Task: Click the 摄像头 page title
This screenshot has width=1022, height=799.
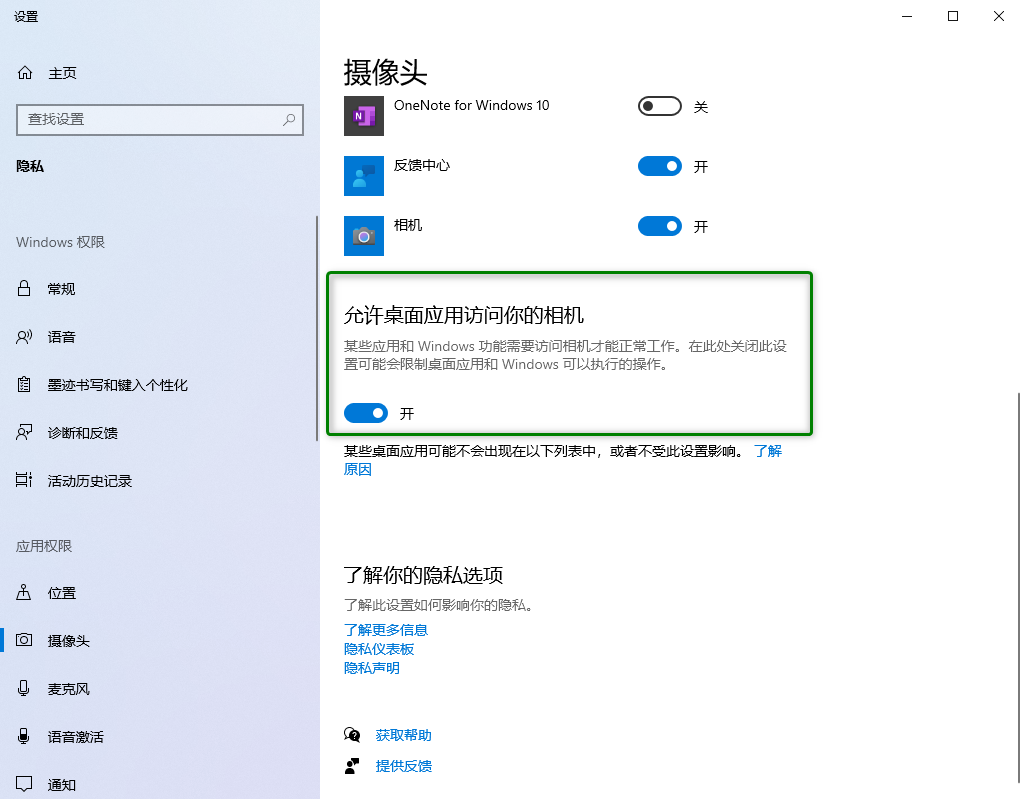Action: coord(385,72)
